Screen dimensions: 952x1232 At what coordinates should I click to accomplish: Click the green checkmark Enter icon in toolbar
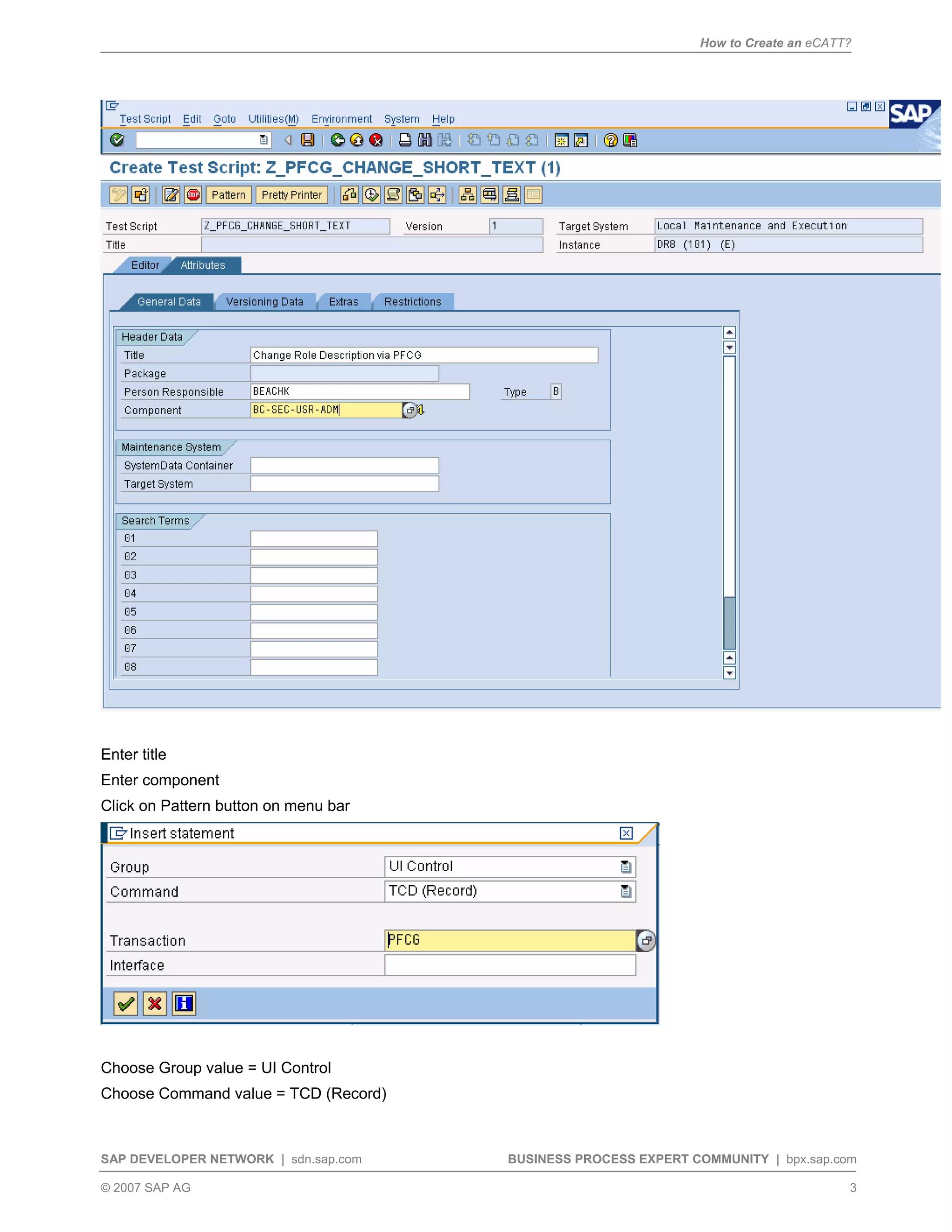117,140
